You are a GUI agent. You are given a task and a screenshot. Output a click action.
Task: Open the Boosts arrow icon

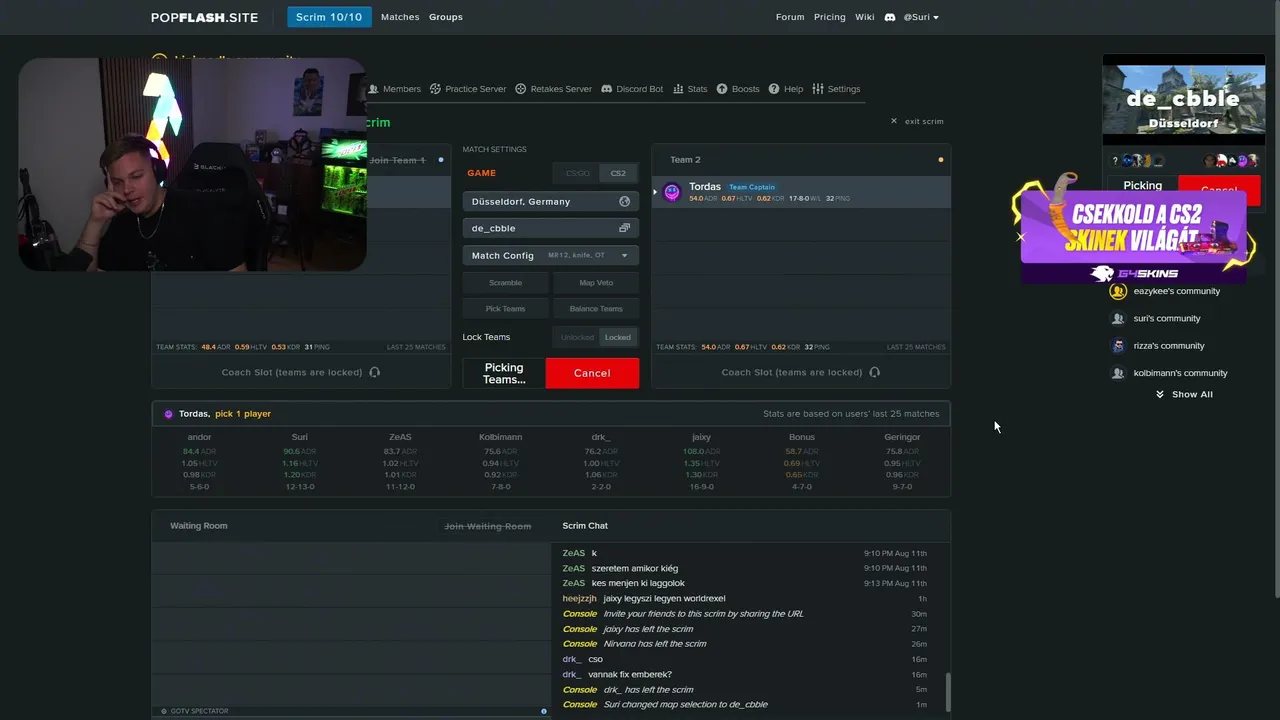click(x=722, y=89)
